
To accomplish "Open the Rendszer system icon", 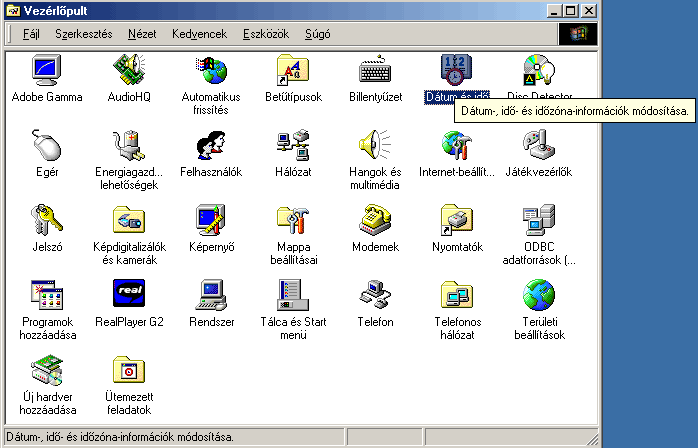I will coord(211,296).
